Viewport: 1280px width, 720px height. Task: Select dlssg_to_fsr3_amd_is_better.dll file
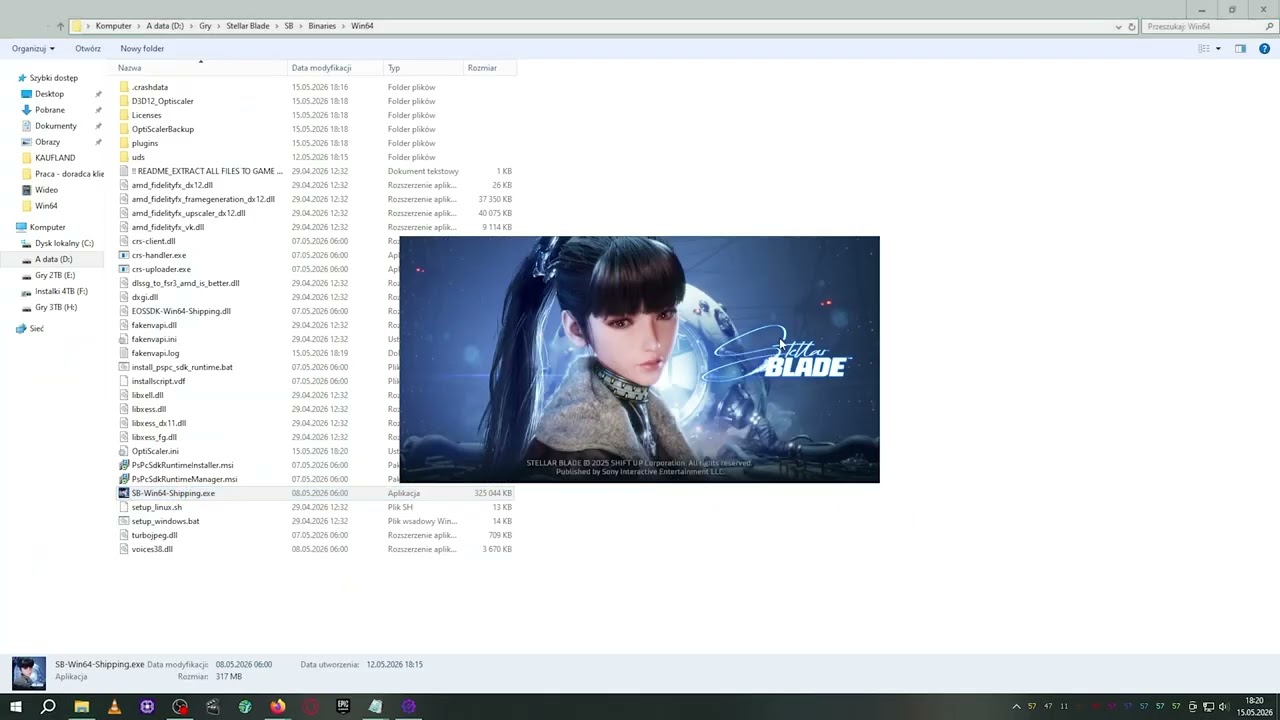click(185, 283)
